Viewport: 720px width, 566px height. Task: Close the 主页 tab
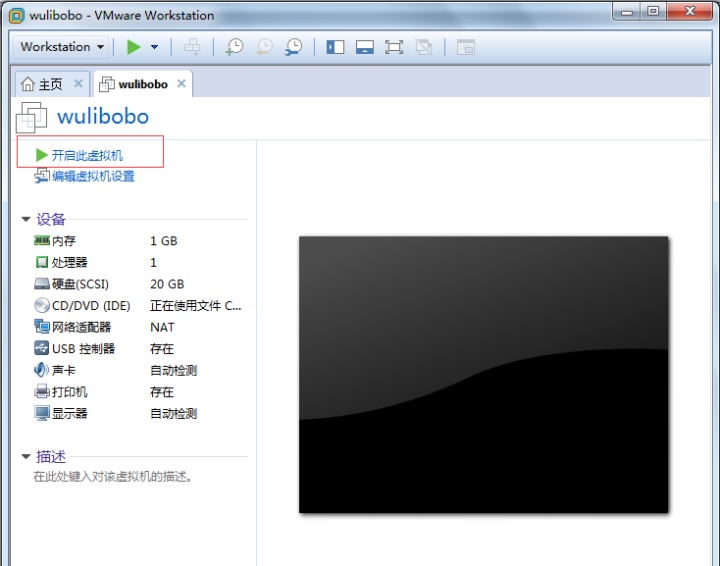79,84
